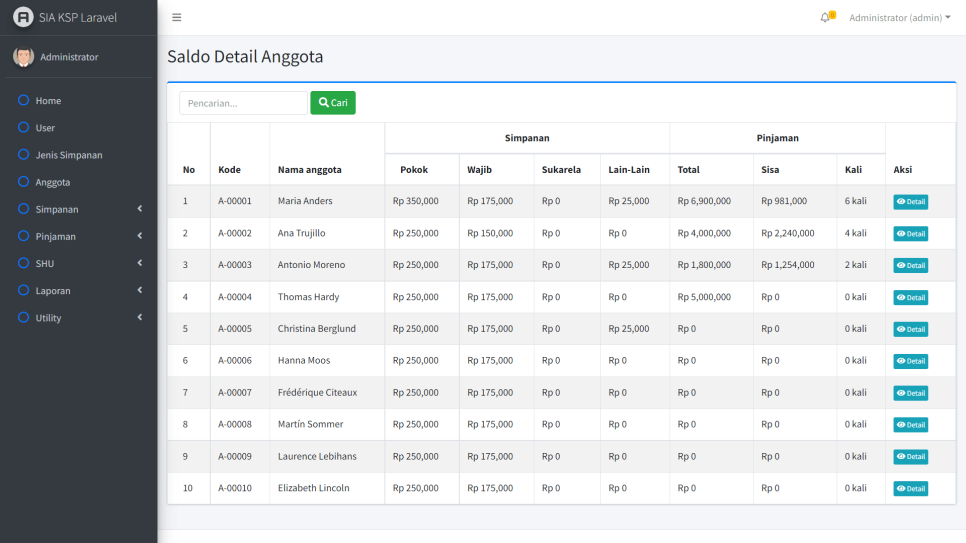View detail for Thomas Hardy
The width and height of the screenshot is (966, 543).
click(911, 297)
